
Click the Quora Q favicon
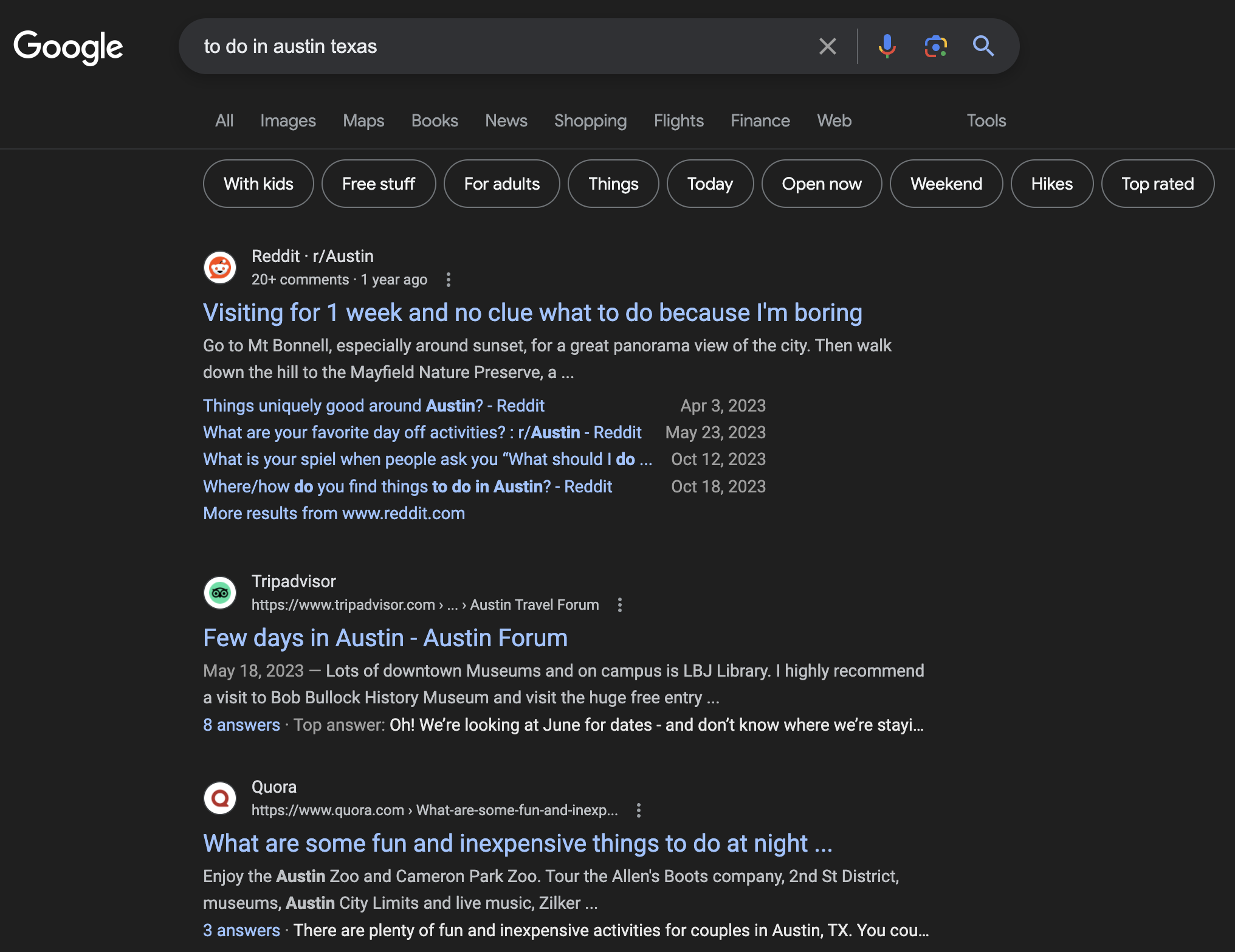click(220, 798)
